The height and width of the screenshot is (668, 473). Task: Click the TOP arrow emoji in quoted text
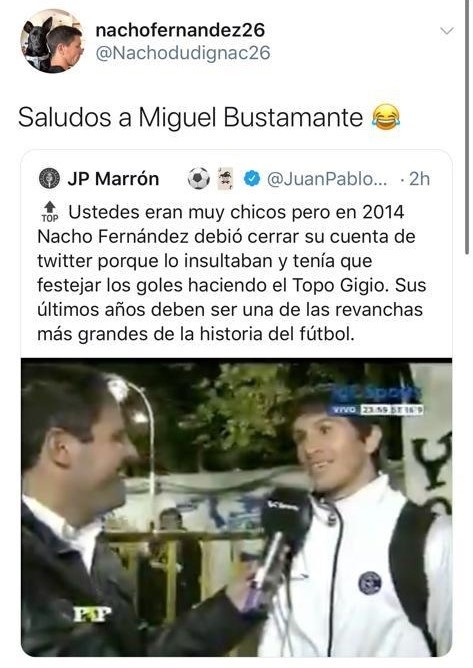tap(50, 212)
